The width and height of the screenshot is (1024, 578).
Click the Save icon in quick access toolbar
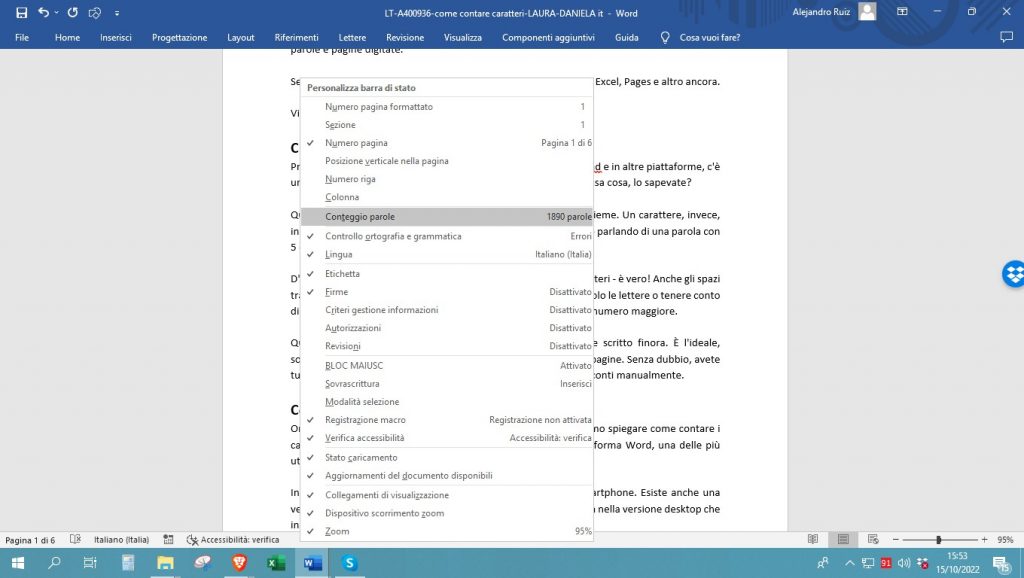pos(21,12)
